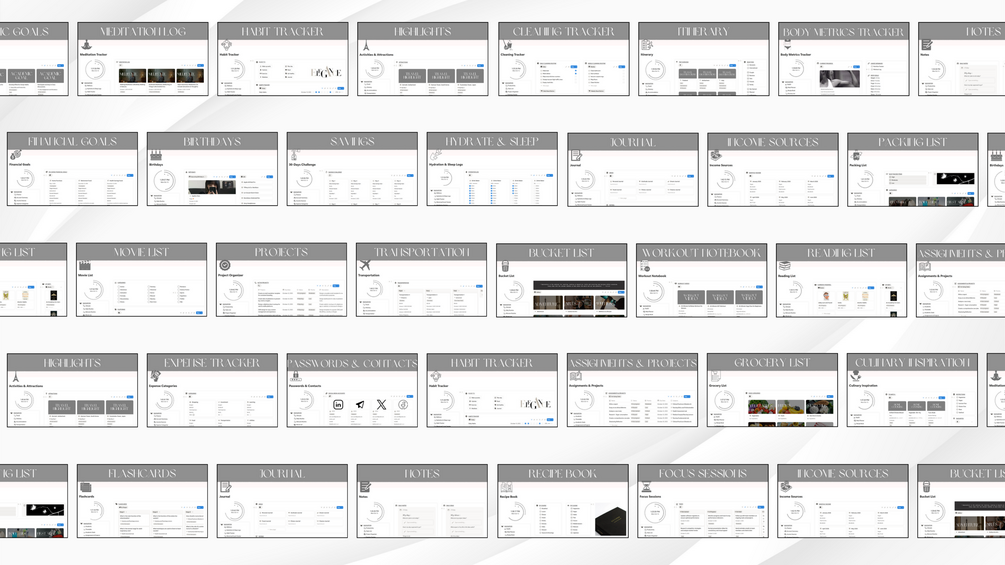Open the Transportation template thumbnail
Image resolution: width=1005 pixels, height=565 pixels.
point(421,280)
